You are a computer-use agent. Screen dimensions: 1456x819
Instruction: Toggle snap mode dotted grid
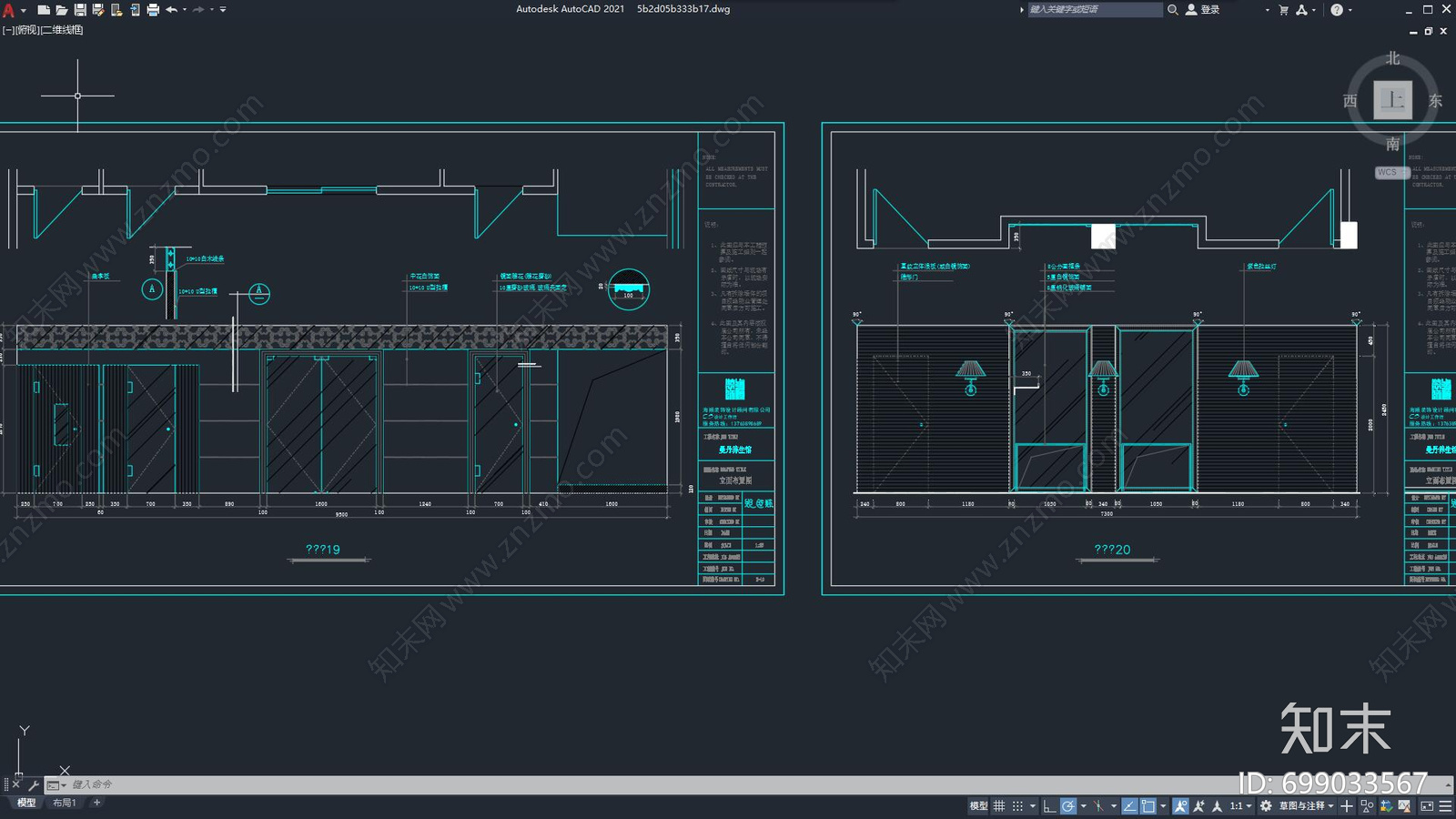1017,805
